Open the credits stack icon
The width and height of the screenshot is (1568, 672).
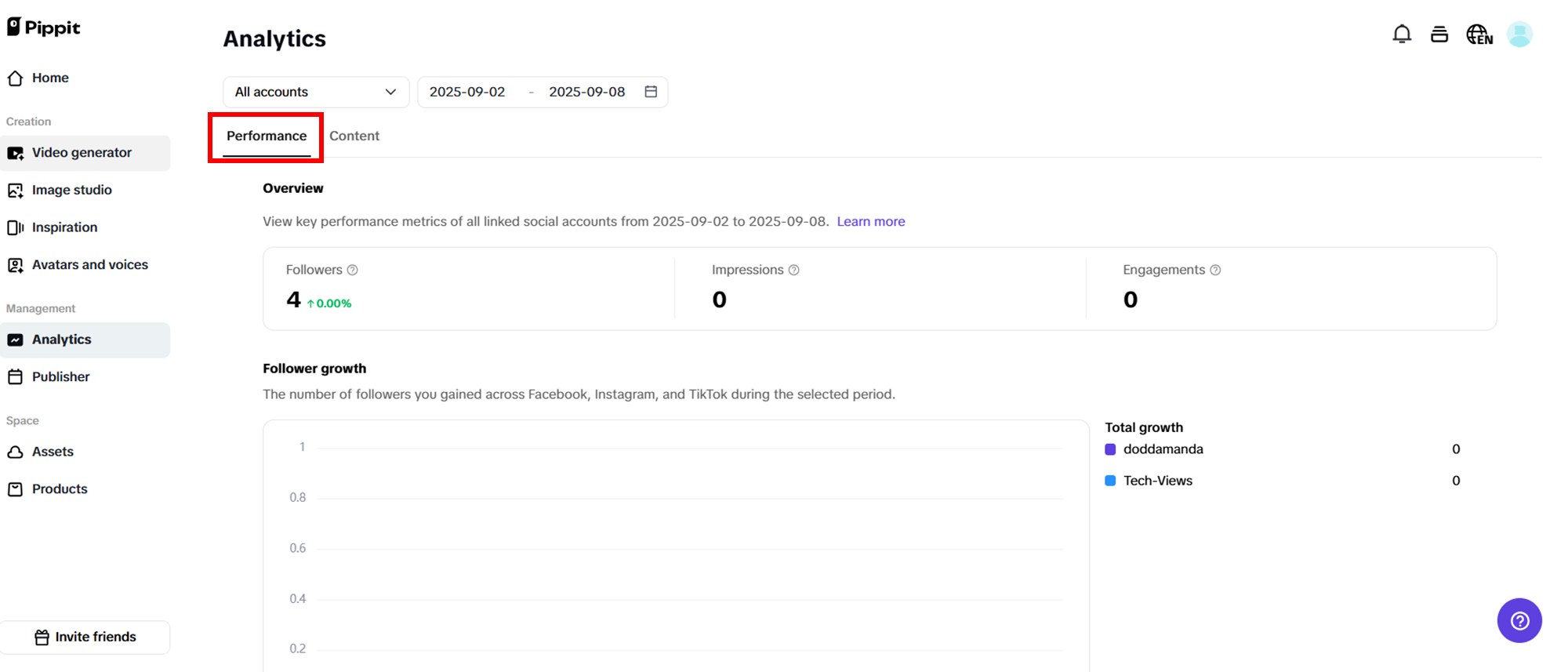pos(1439,35)
